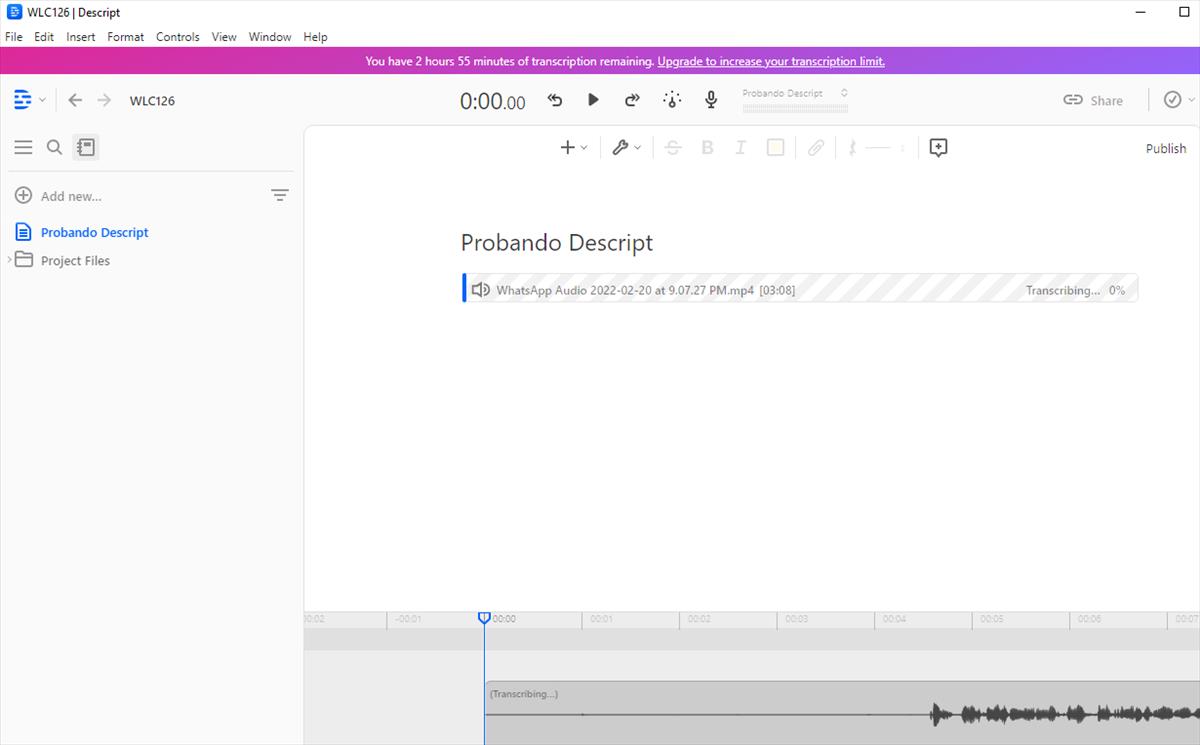Add a comment with the comment icon

pos(938,148)
